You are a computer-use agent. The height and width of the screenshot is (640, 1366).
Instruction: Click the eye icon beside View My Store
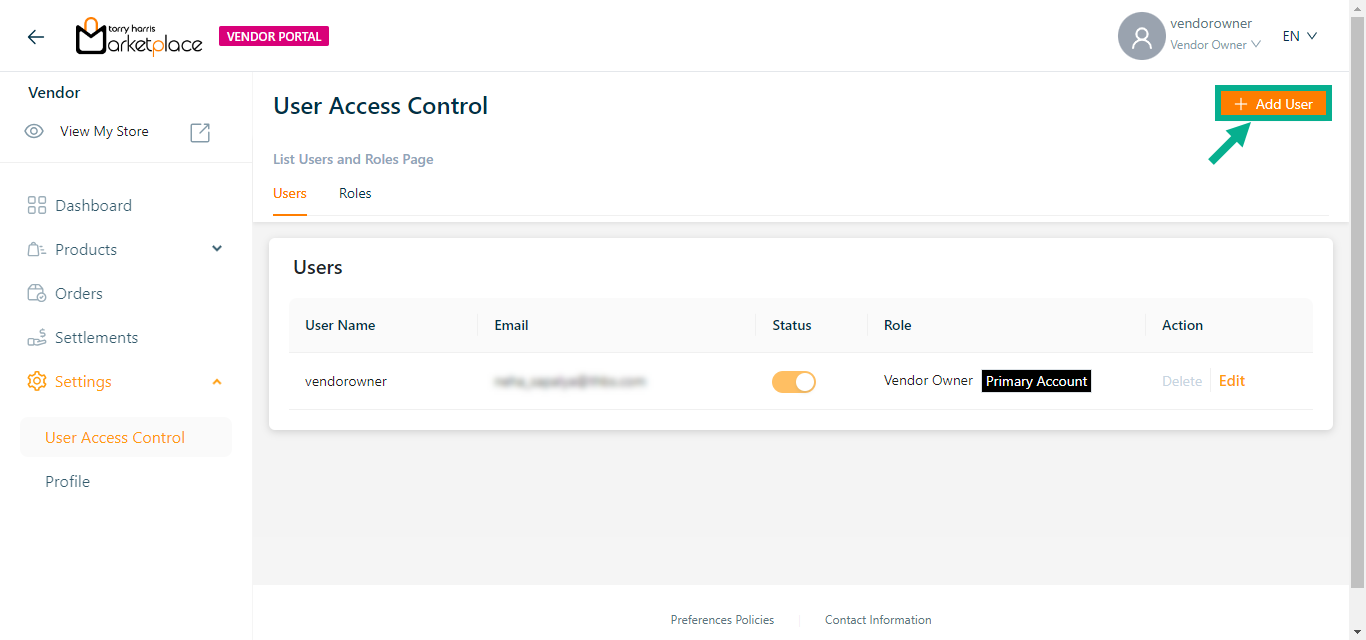pos(34,131)
